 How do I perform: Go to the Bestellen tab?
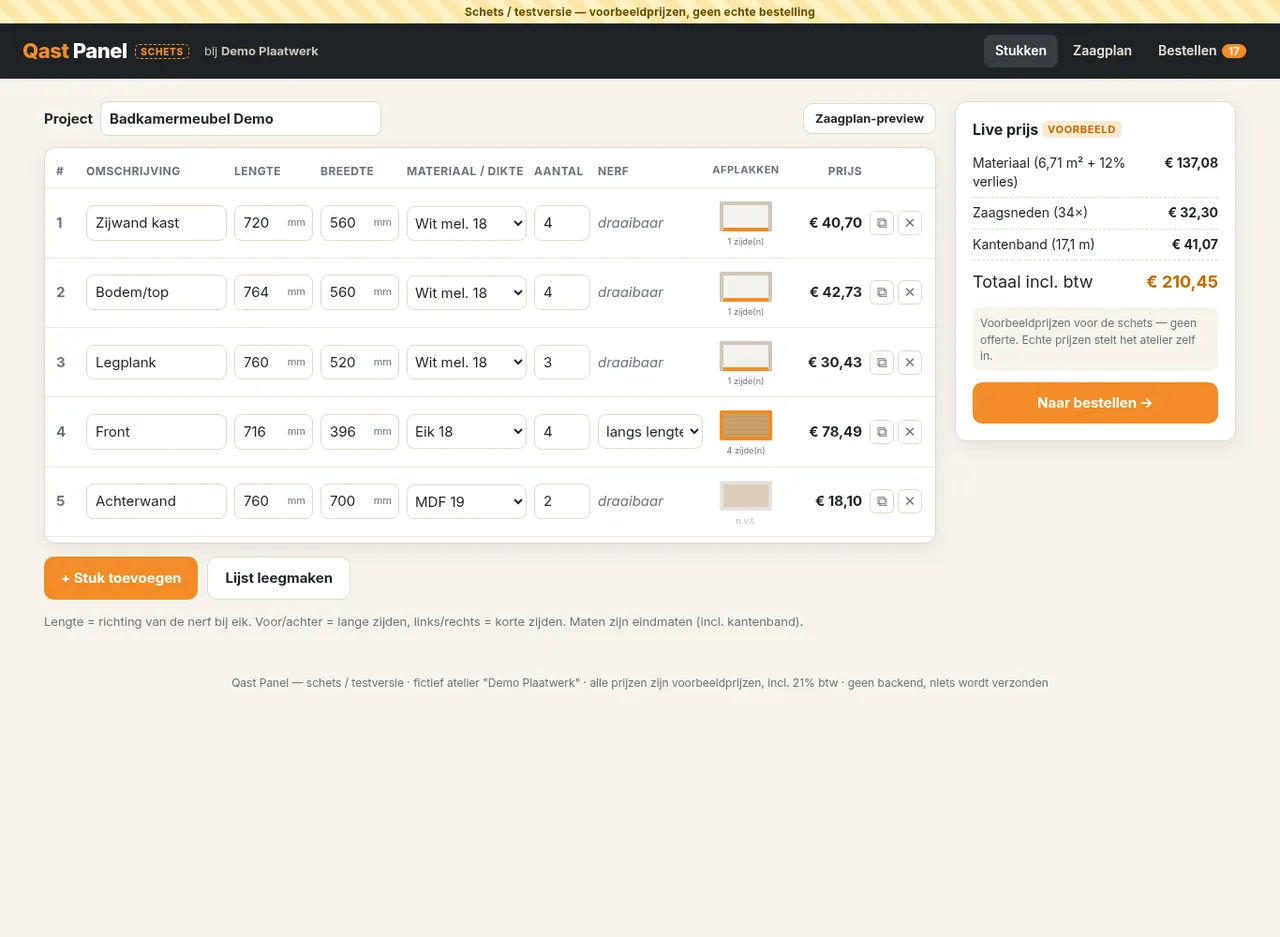pyautogui.click(x=1202, y=51)
